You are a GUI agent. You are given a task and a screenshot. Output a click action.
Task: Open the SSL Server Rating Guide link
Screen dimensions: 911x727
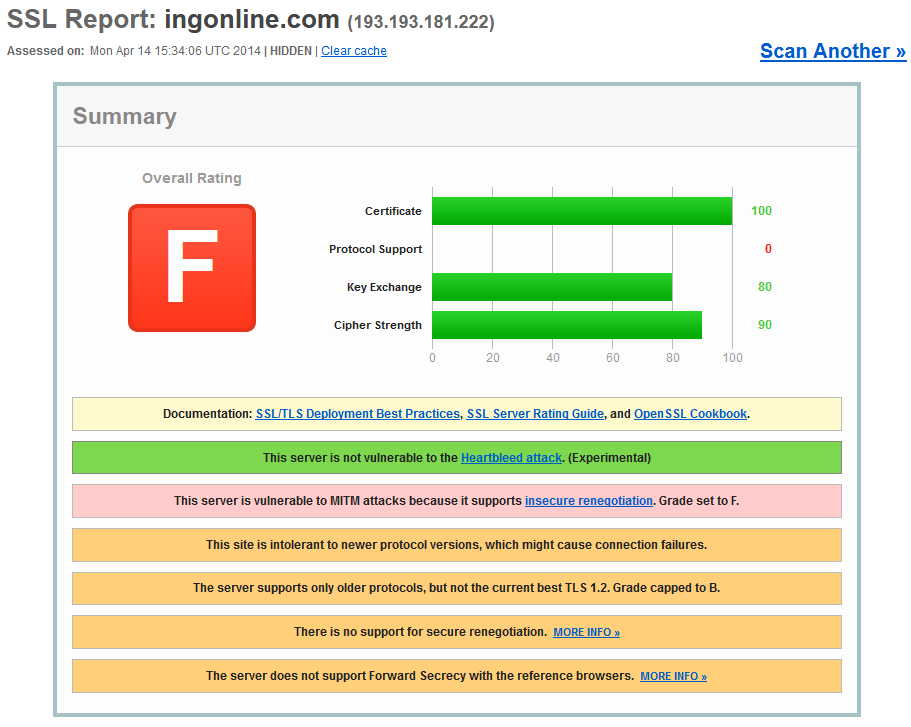(535, 414)
